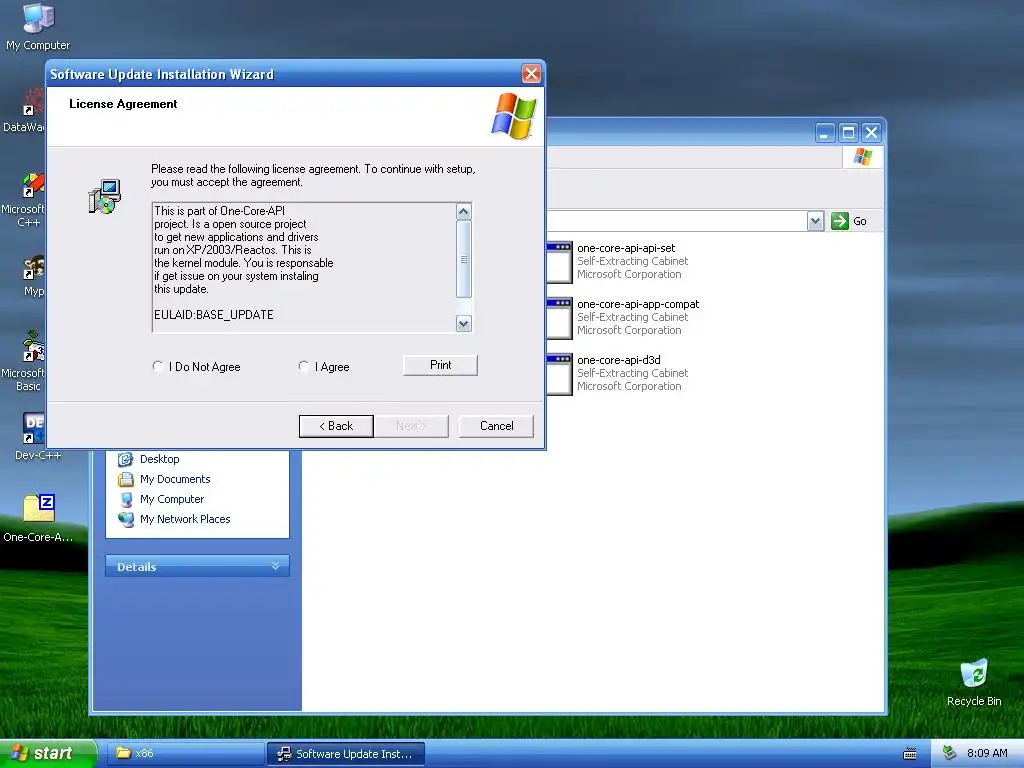Open My Network Places link in sidebar
The width and height of the screenshot is (1024, 768).
coord(185,520)
